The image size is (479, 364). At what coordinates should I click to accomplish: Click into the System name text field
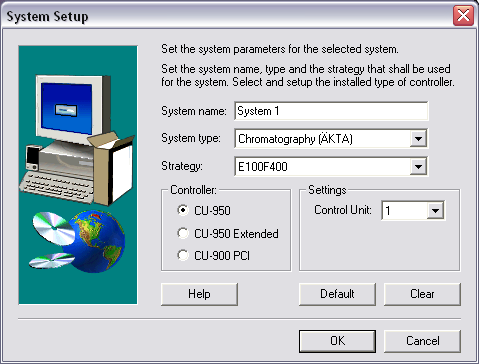[331, 111]
